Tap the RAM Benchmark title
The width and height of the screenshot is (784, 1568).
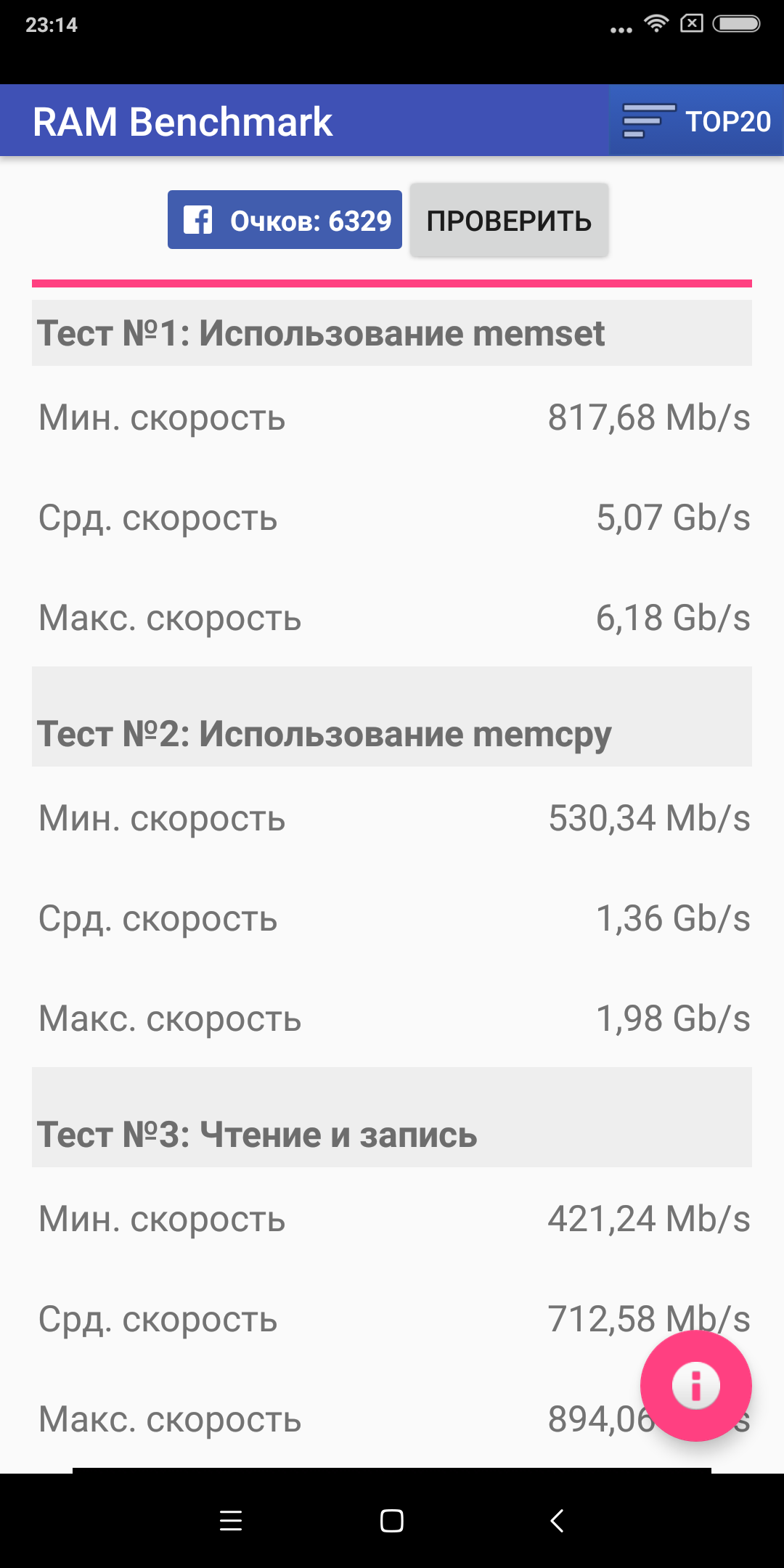(182, 121)
